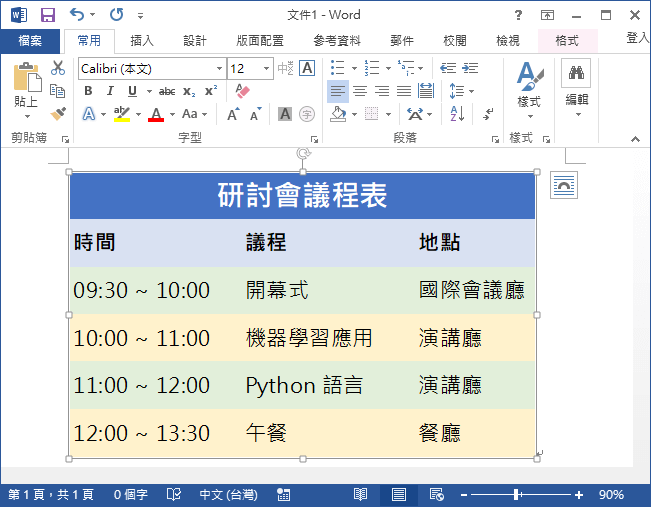Increase indent icon
Image resolution: width=651 pixels, height=507 pixels.
click(x=470, y=68)
